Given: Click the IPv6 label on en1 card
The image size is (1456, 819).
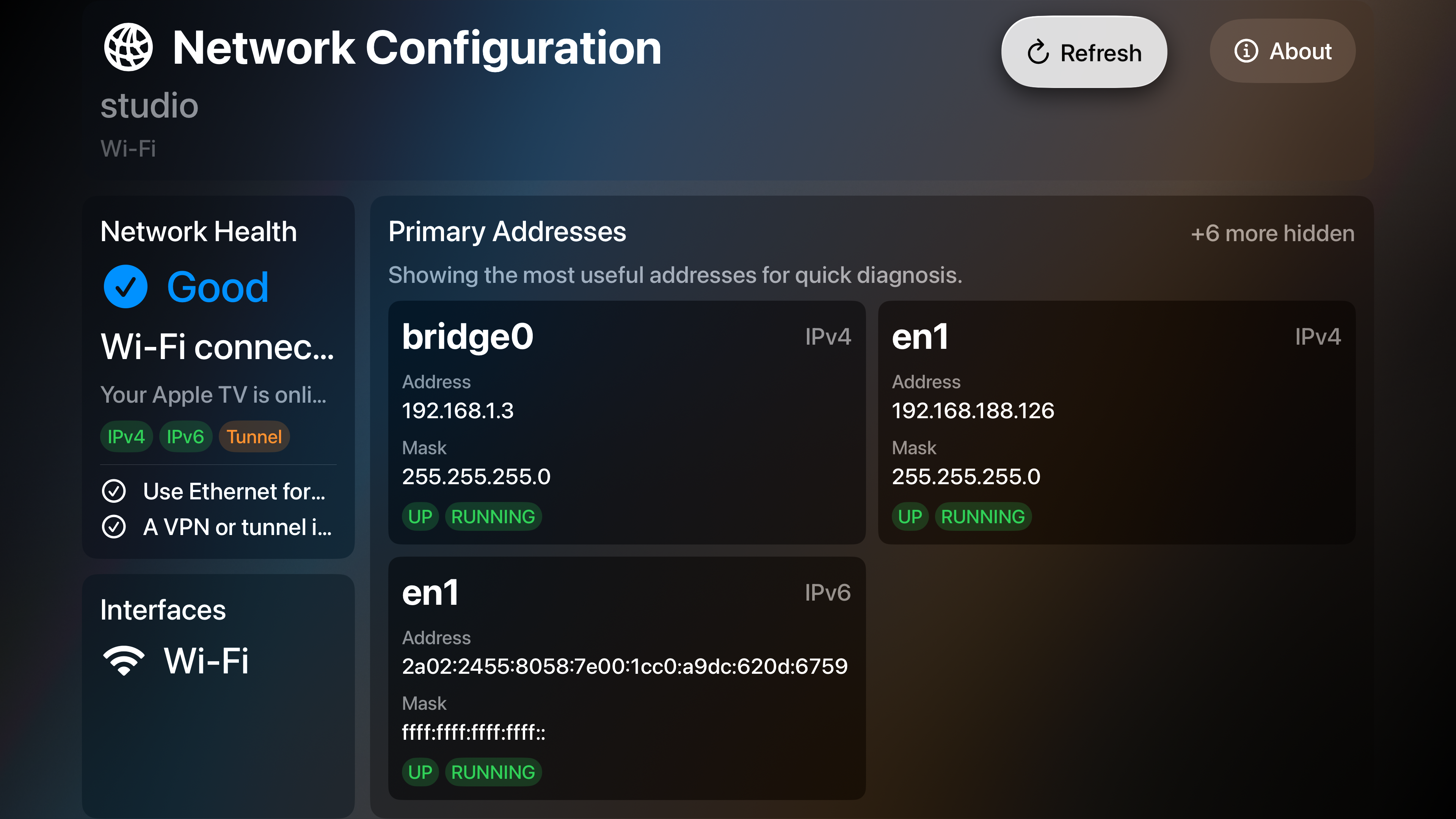Looking at the screenshot, I should coord(827,593).
